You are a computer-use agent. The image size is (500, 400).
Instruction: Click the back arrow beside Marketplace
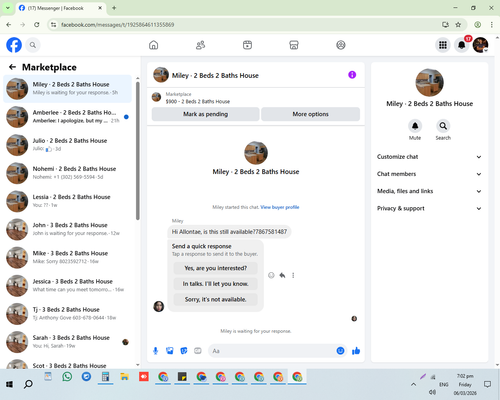pos(12,67)
